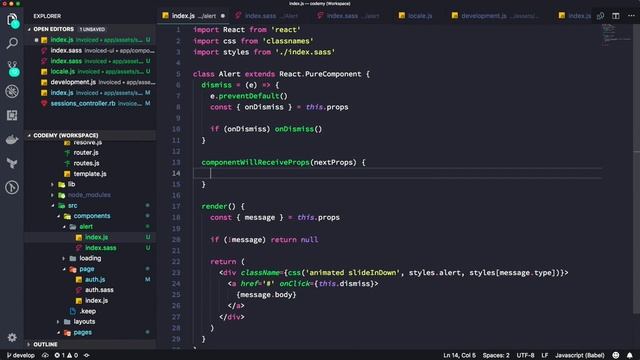Open the Explorer view in activity bar

click(x=12, y=20)
